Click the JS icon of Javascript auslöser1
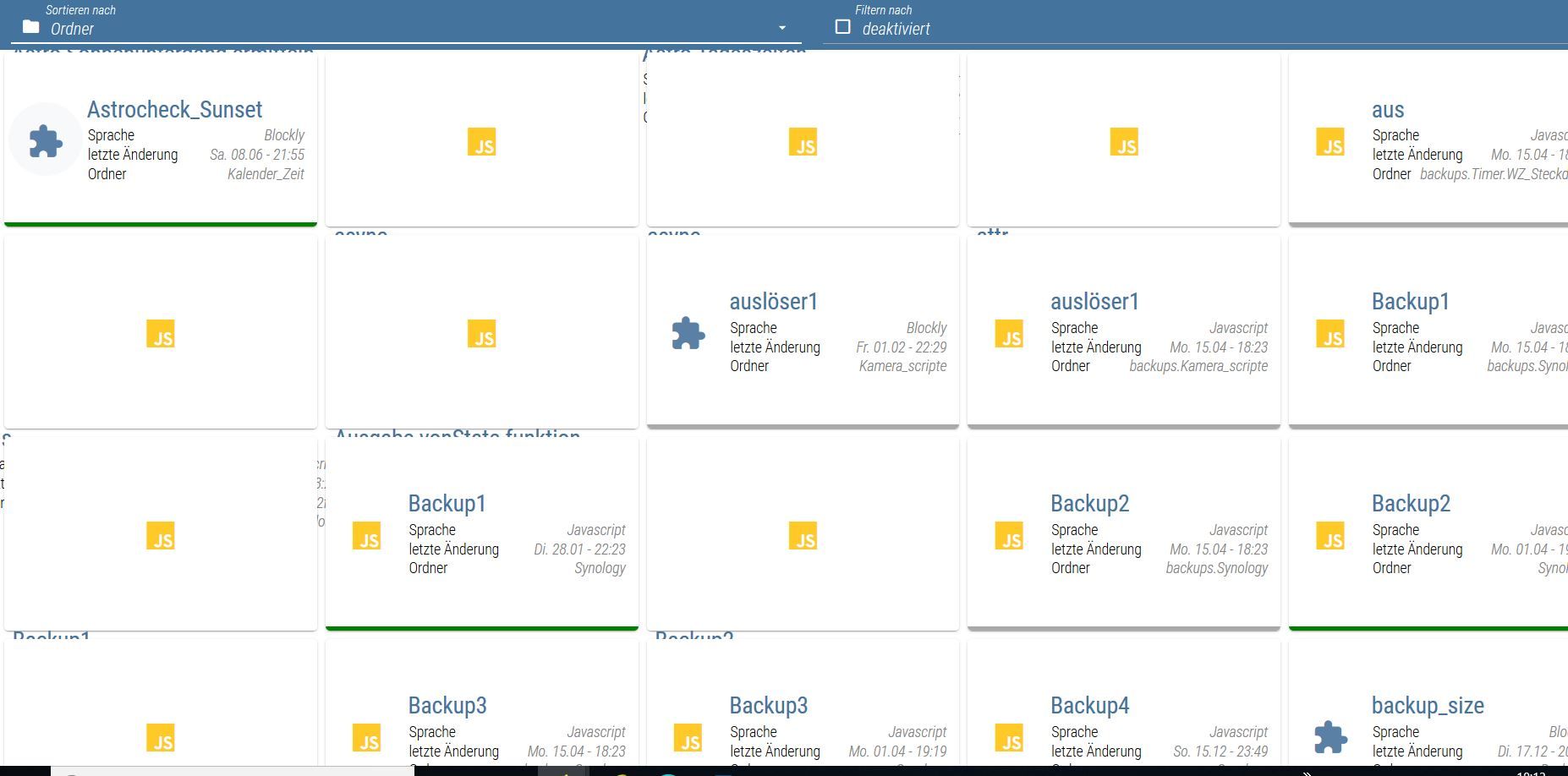Viewport: 1568px width, 776px height. [x=1009, y=334]
